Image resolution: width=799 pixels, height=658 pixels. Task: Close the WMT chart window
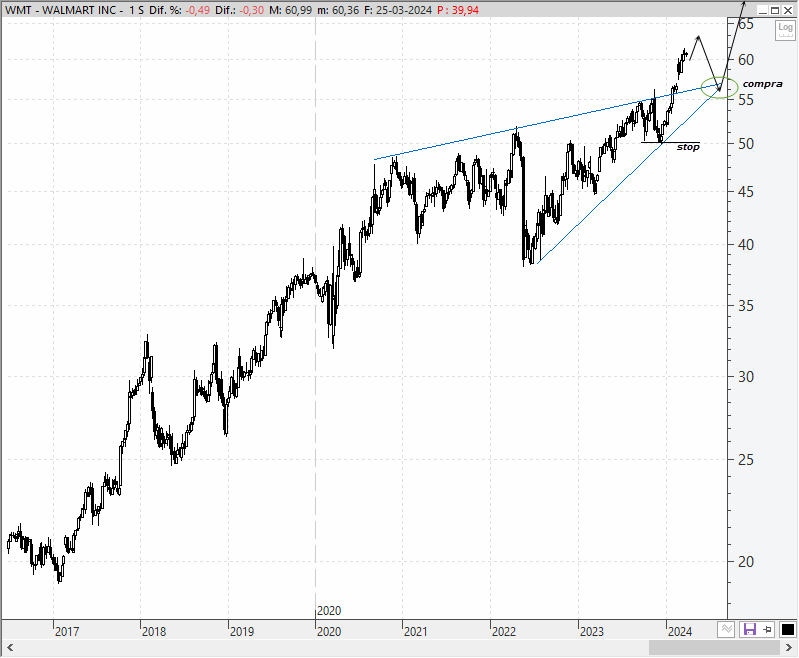[x=788, y=10]
